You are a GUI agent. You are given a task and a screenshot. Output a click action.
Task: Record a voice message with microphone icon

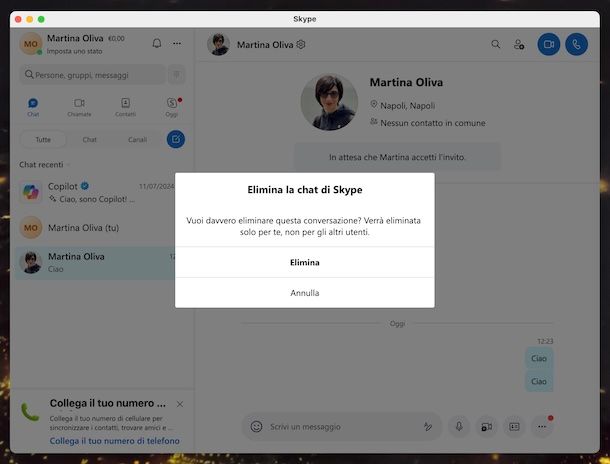click(459, 427)
